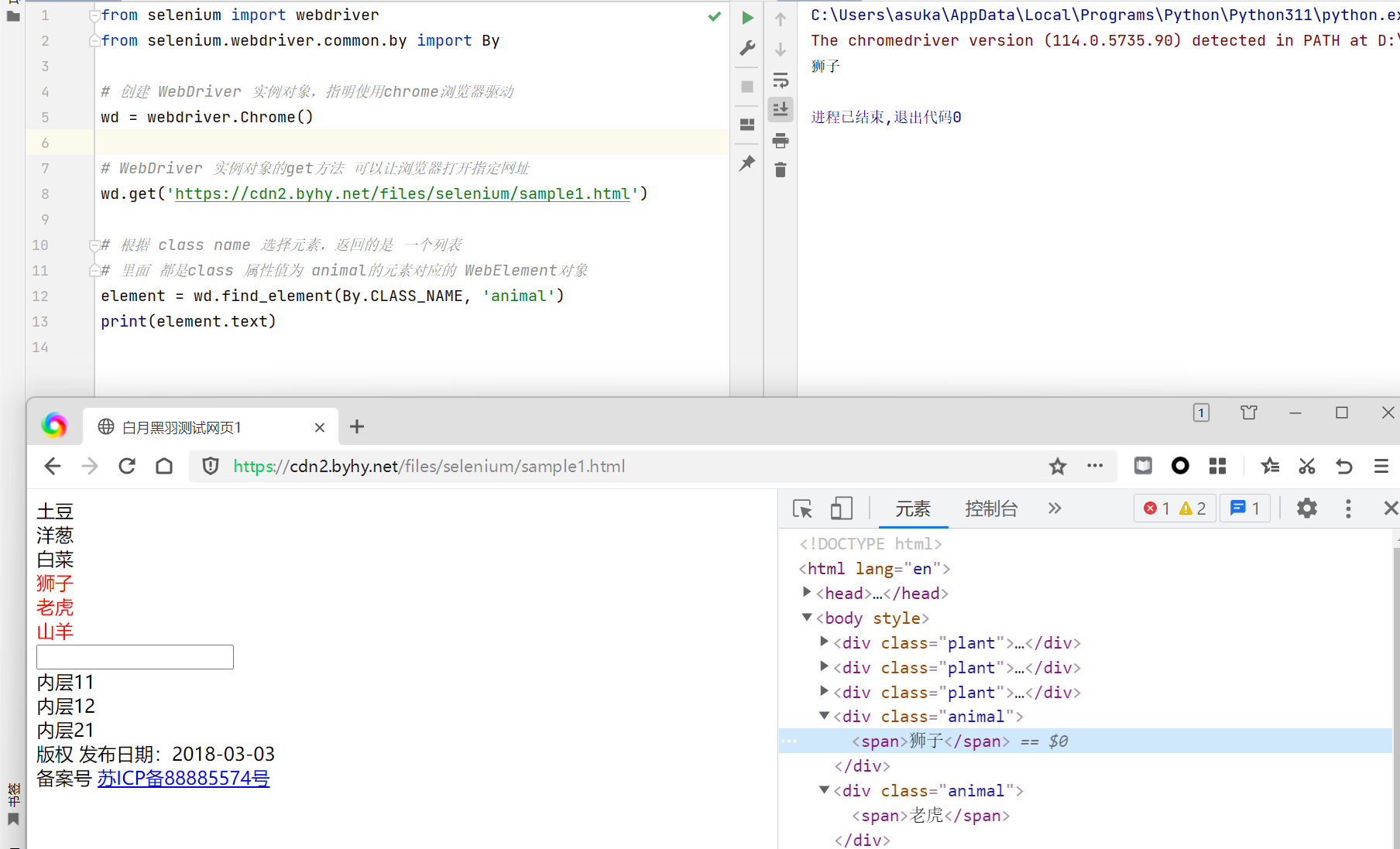Screen dimensions: 1400x849
Task: Click the 360 browser logo icon
Action: [x=54, y=425]
